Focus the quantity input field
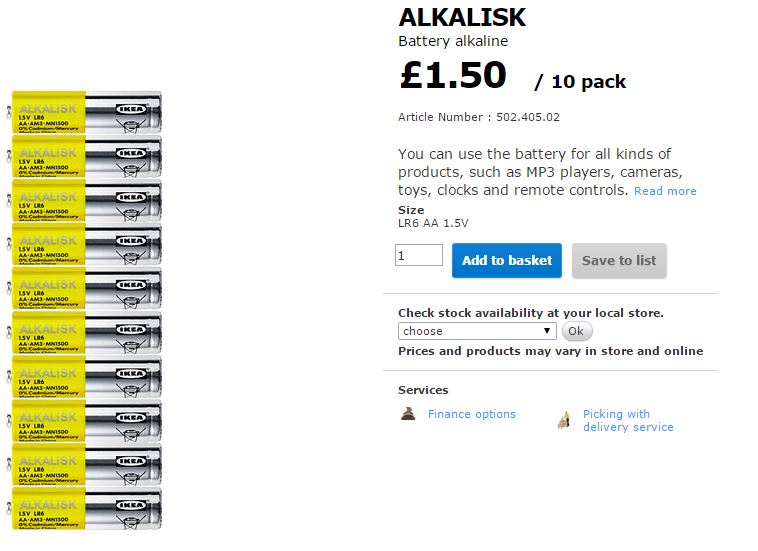The width and height of the screenshot is (758, 551). click(419, 255)
